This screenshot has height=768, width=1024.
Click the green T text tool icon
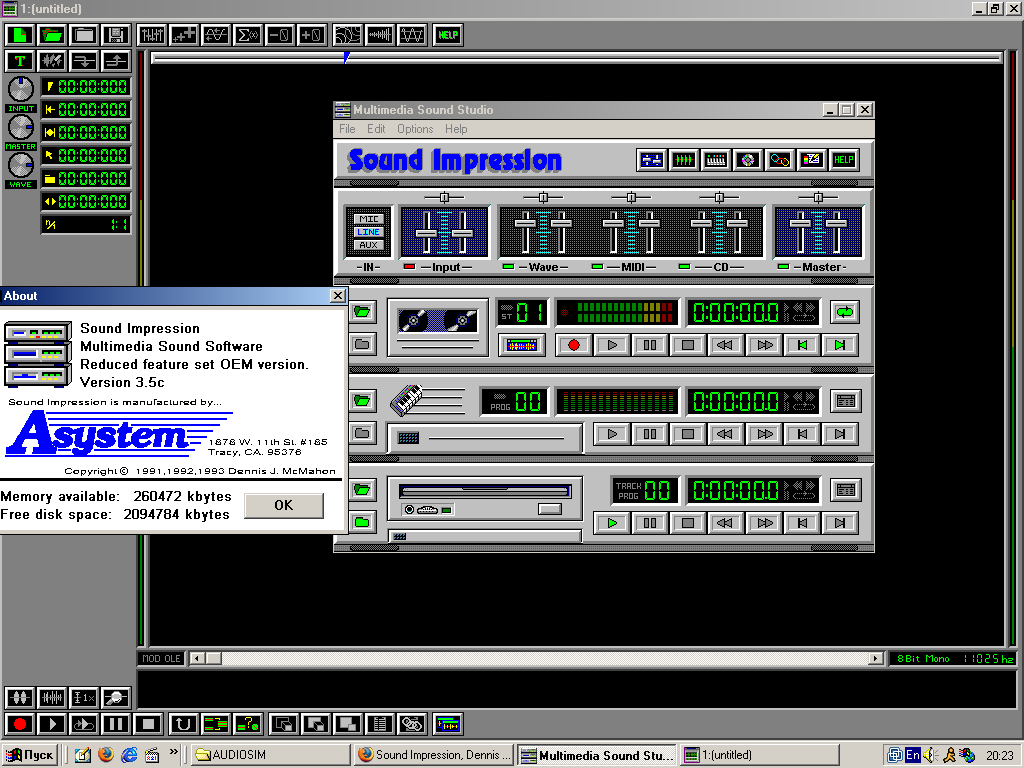pos(19,61)
